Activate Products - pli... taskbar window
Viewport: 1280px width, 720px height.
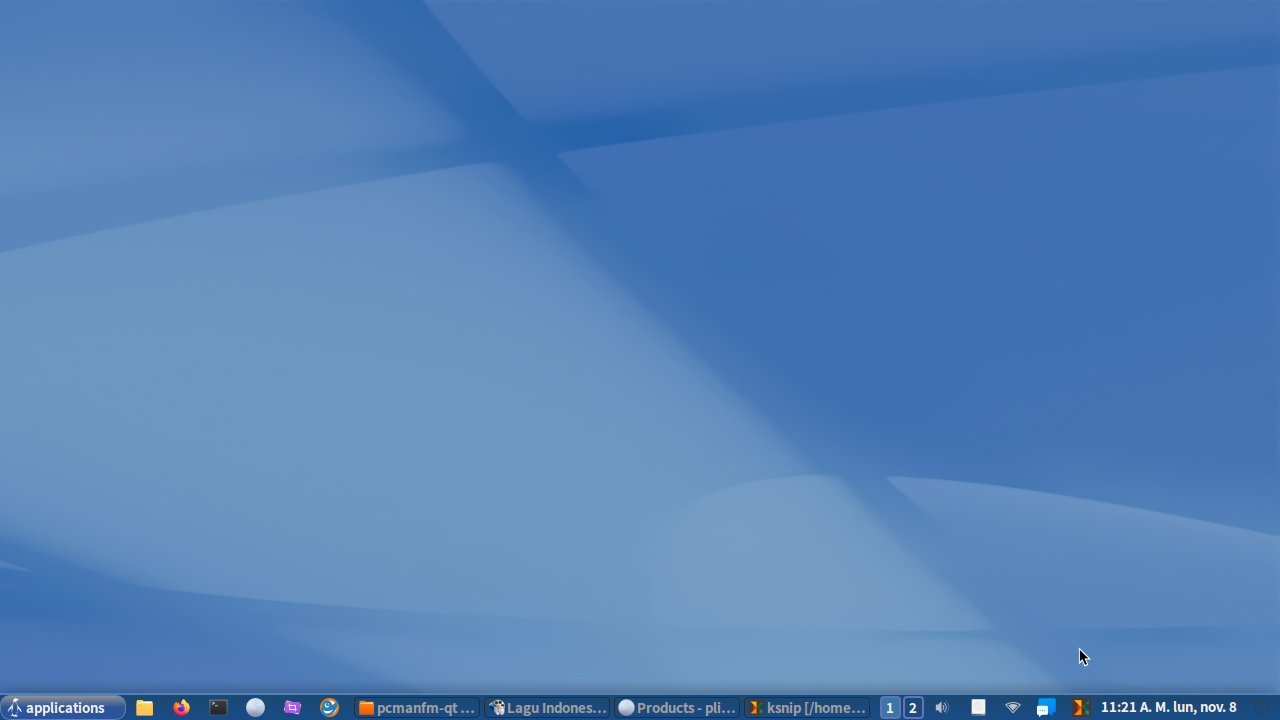pyautogui.click(x=677, y=707)
